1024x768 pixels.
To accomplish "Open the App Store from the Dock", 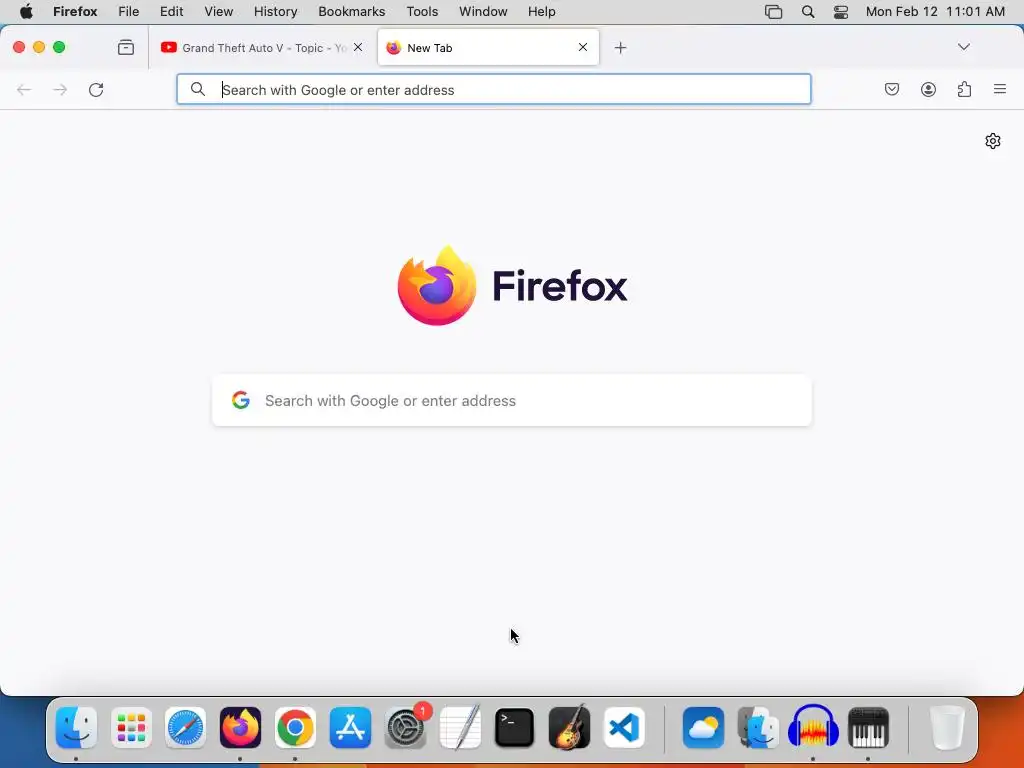I will 350,728.
